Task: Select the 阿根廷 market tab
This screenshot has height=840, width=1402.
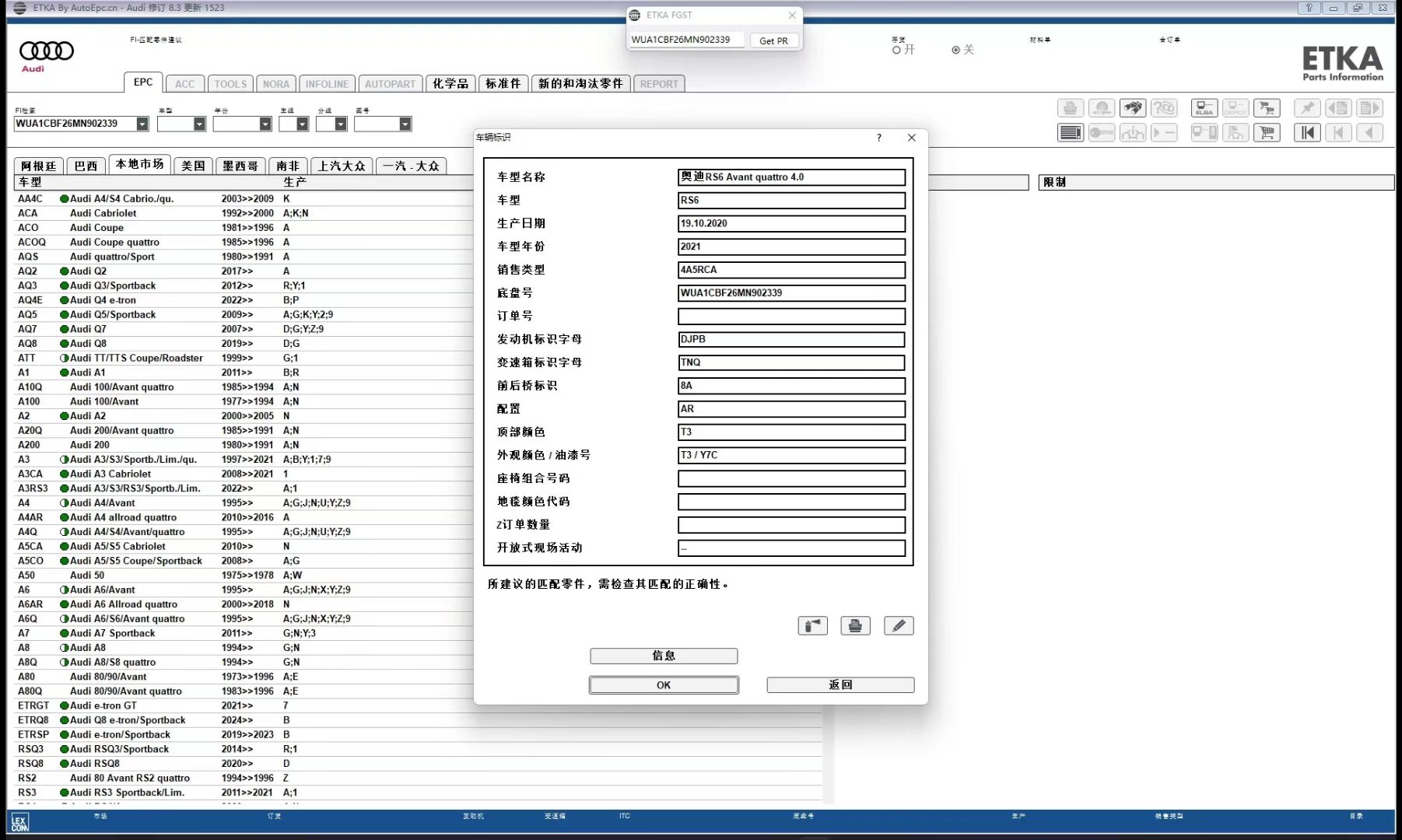Action: click(39, 166)
